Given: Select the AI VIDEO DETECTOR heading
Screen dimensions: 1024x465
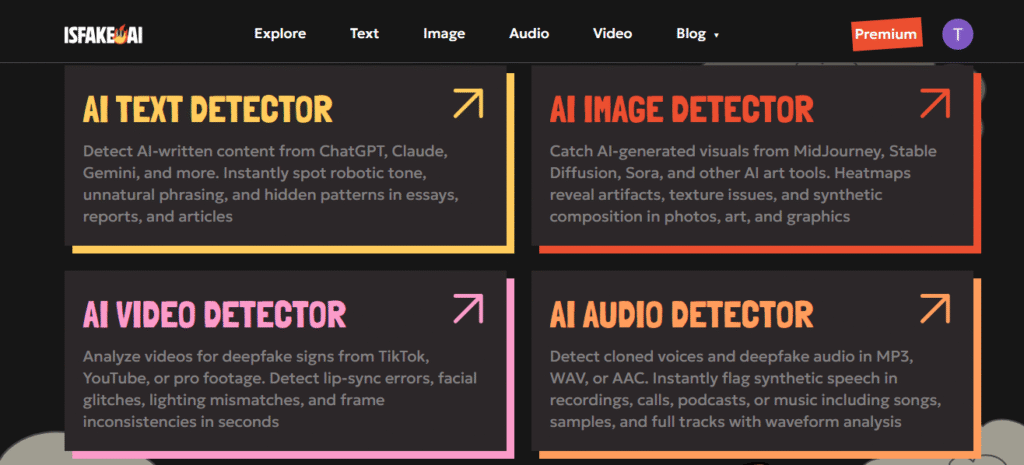Looking at the screenshot, I should click(x=214, y=314).
